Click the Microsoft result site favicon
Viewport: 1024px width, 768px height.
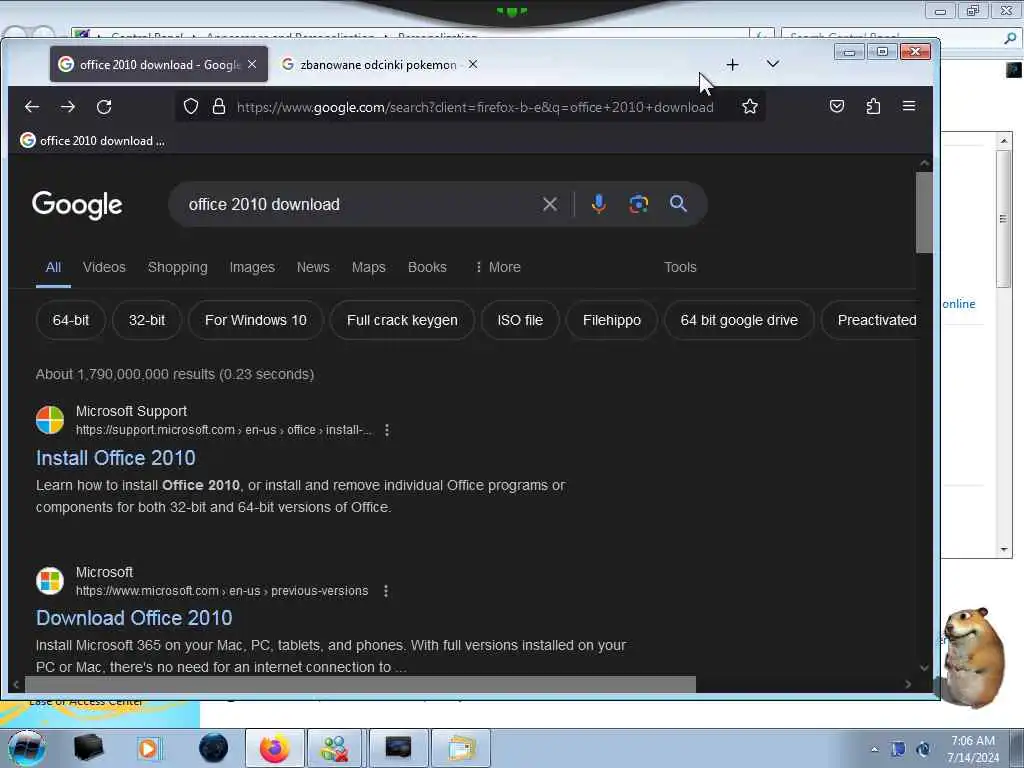click(x=50, y=581)
